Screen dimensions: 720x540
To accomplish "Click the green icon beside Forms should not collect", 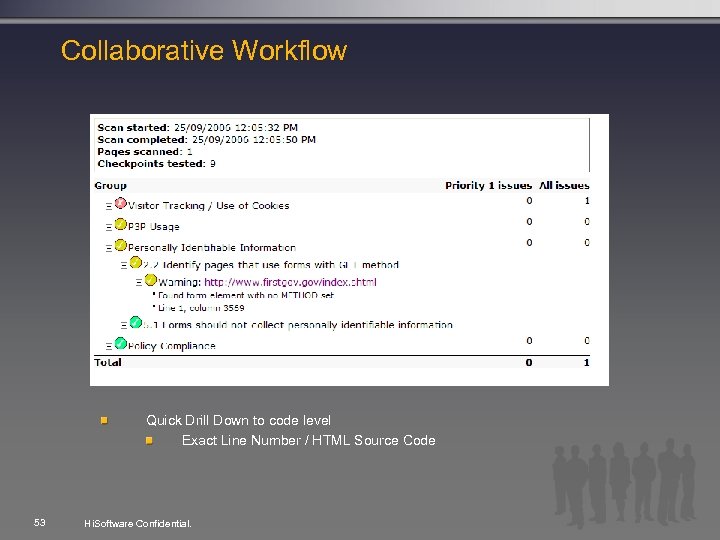I will pyautogui.click(x=135, y=322).
